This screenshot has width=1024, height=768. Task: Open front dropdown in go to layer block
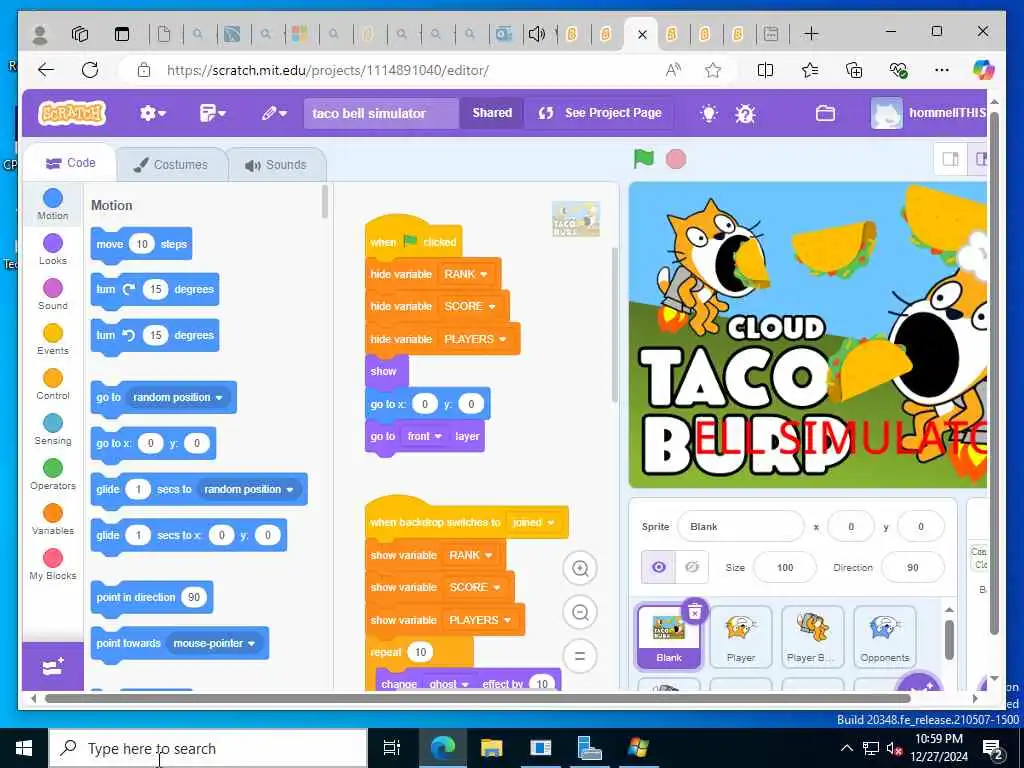tap(424, 436)
